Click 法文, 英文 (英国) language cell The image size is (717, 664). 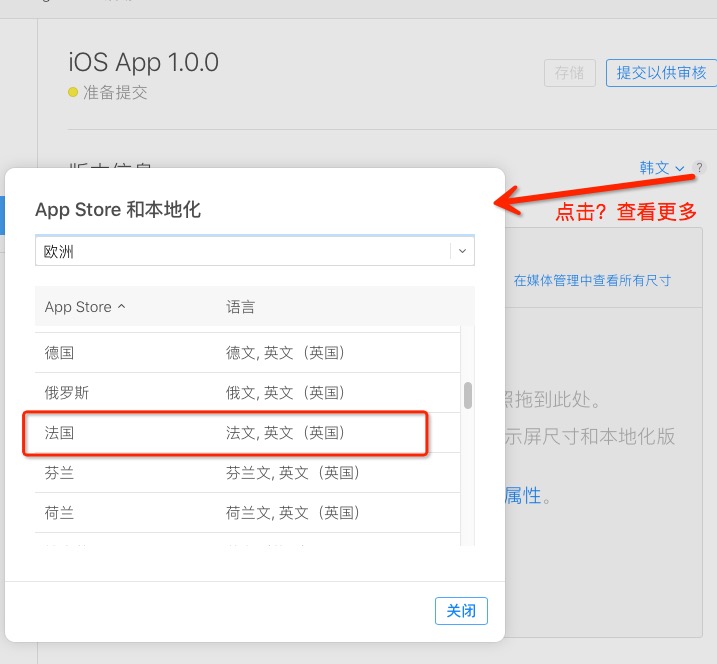[x=285, y=433]
